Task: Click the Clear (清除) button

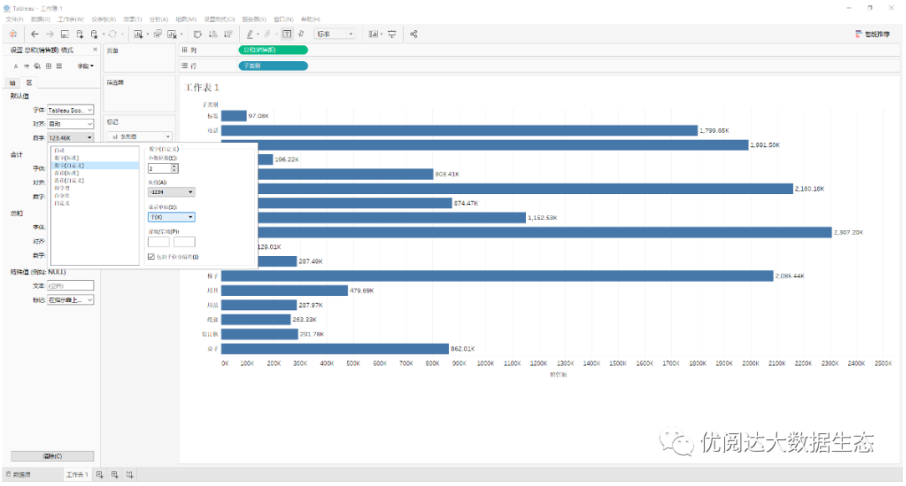Action: click(50, 456)
